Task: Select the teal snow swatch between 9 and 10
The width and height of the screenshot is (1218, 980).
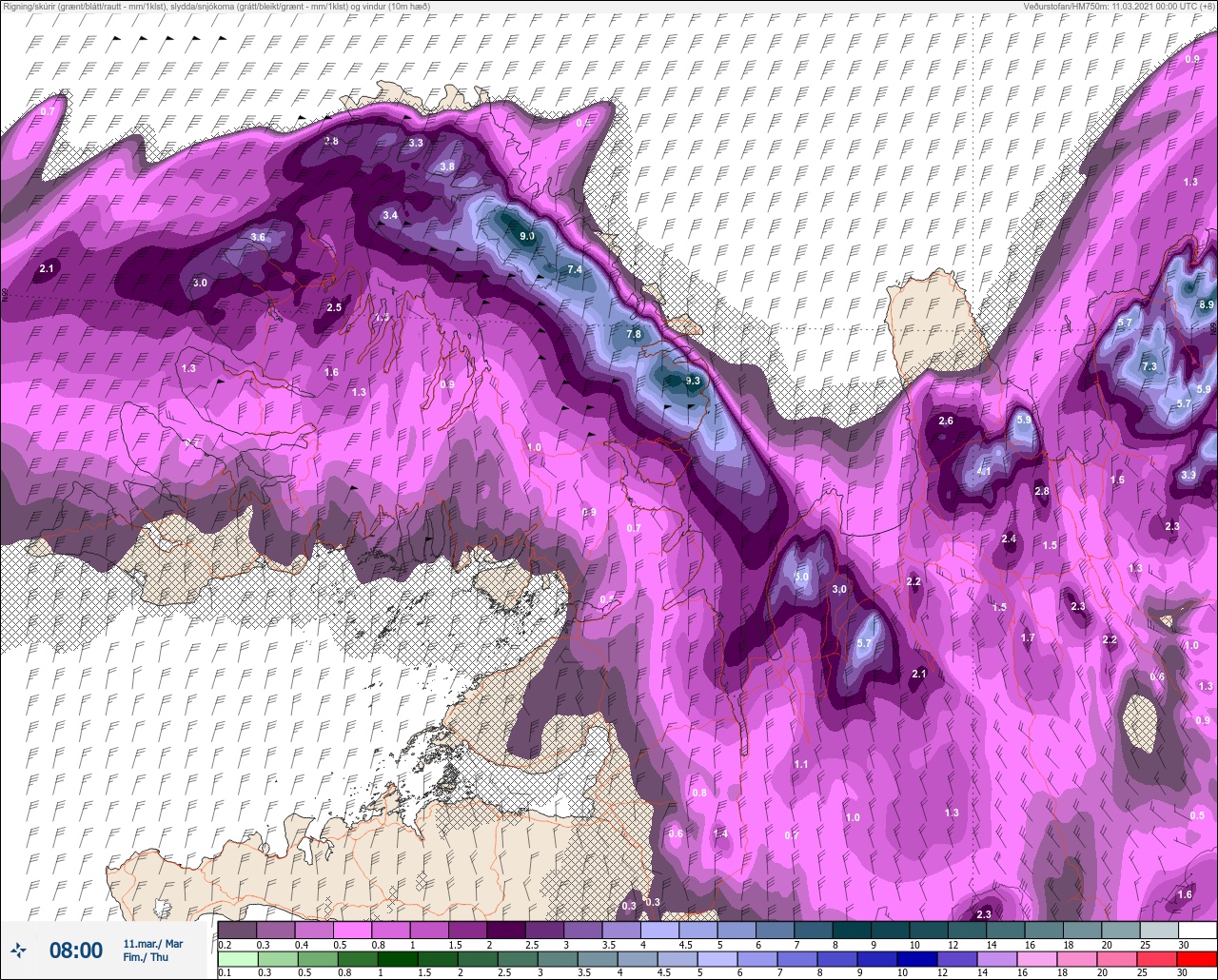Action: pyautogui.click(x=890, y=930)
